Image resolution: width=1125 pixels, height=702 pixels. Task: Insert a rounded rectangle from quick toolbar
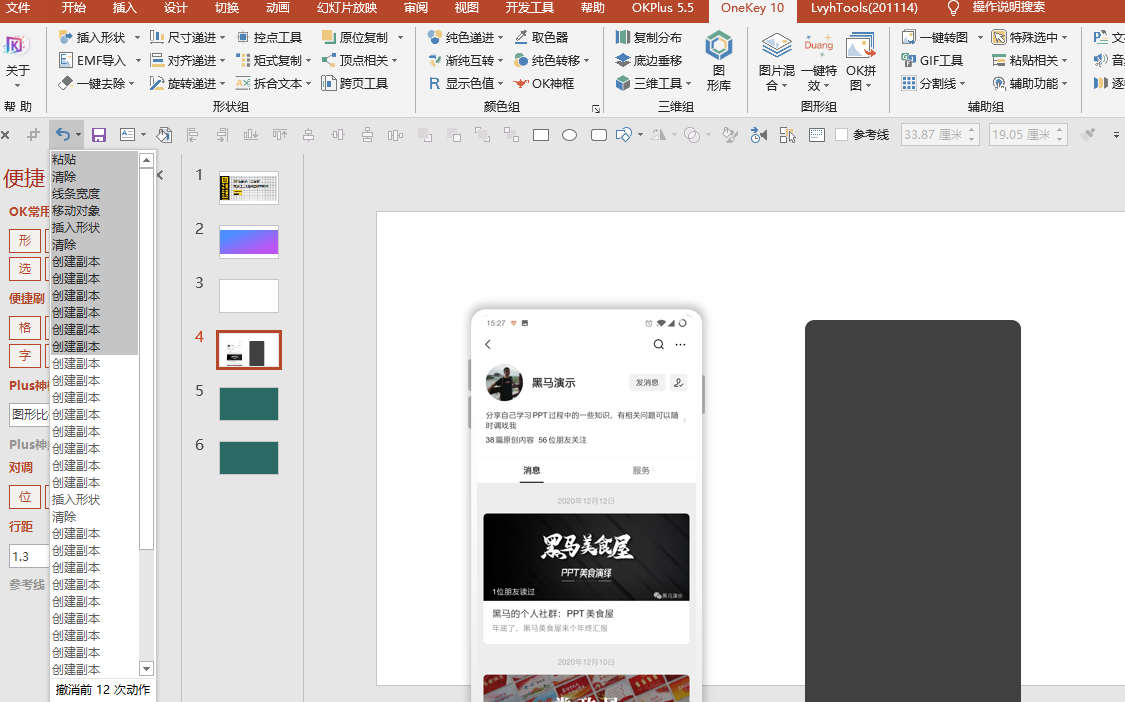(598, 135)
